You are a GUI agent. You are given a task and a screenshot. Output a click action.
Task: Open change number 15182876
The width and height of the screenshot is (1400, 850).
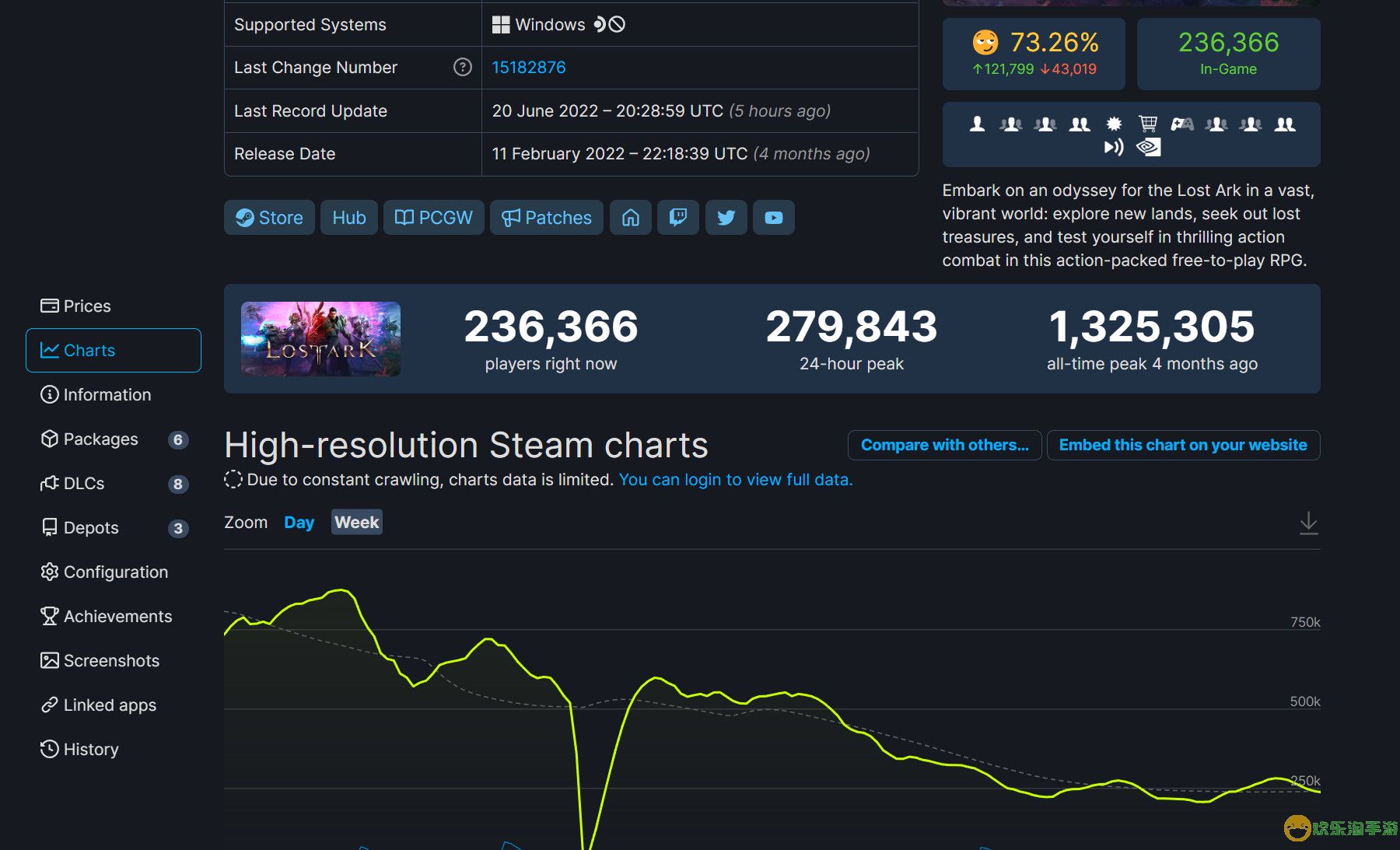529,68
